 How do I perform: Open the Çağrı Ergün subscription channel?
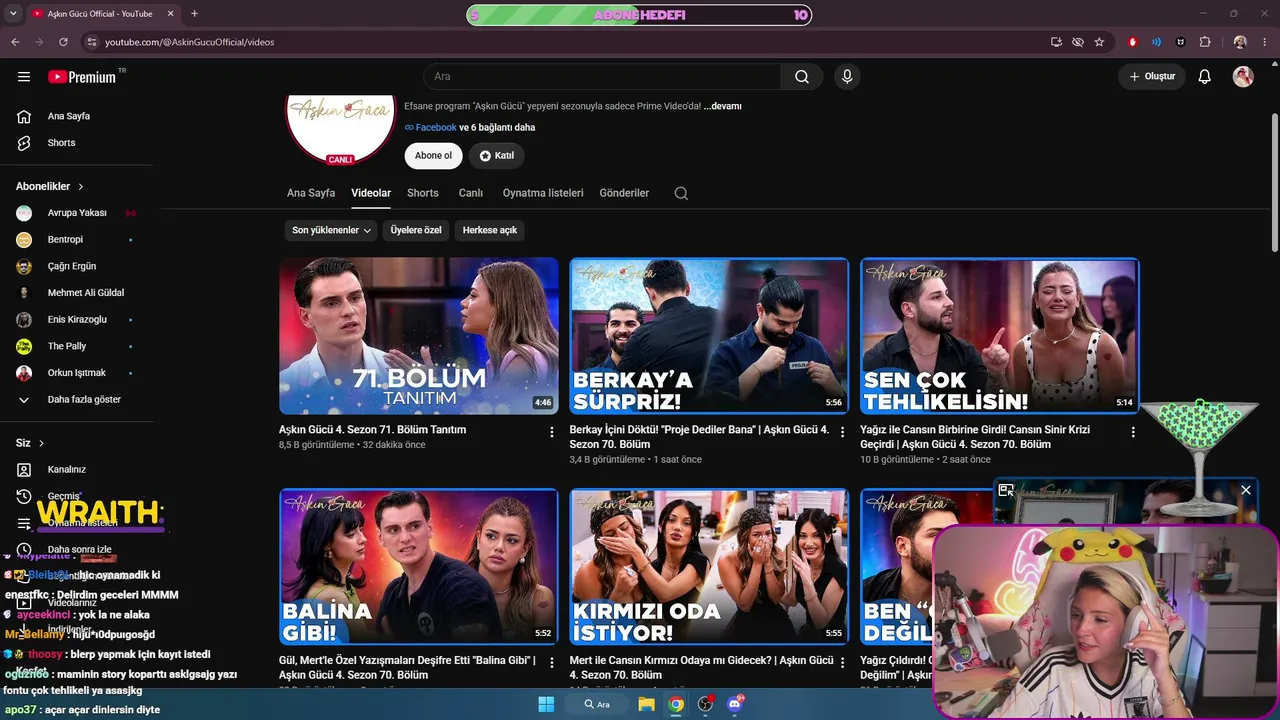coord(72,267)
